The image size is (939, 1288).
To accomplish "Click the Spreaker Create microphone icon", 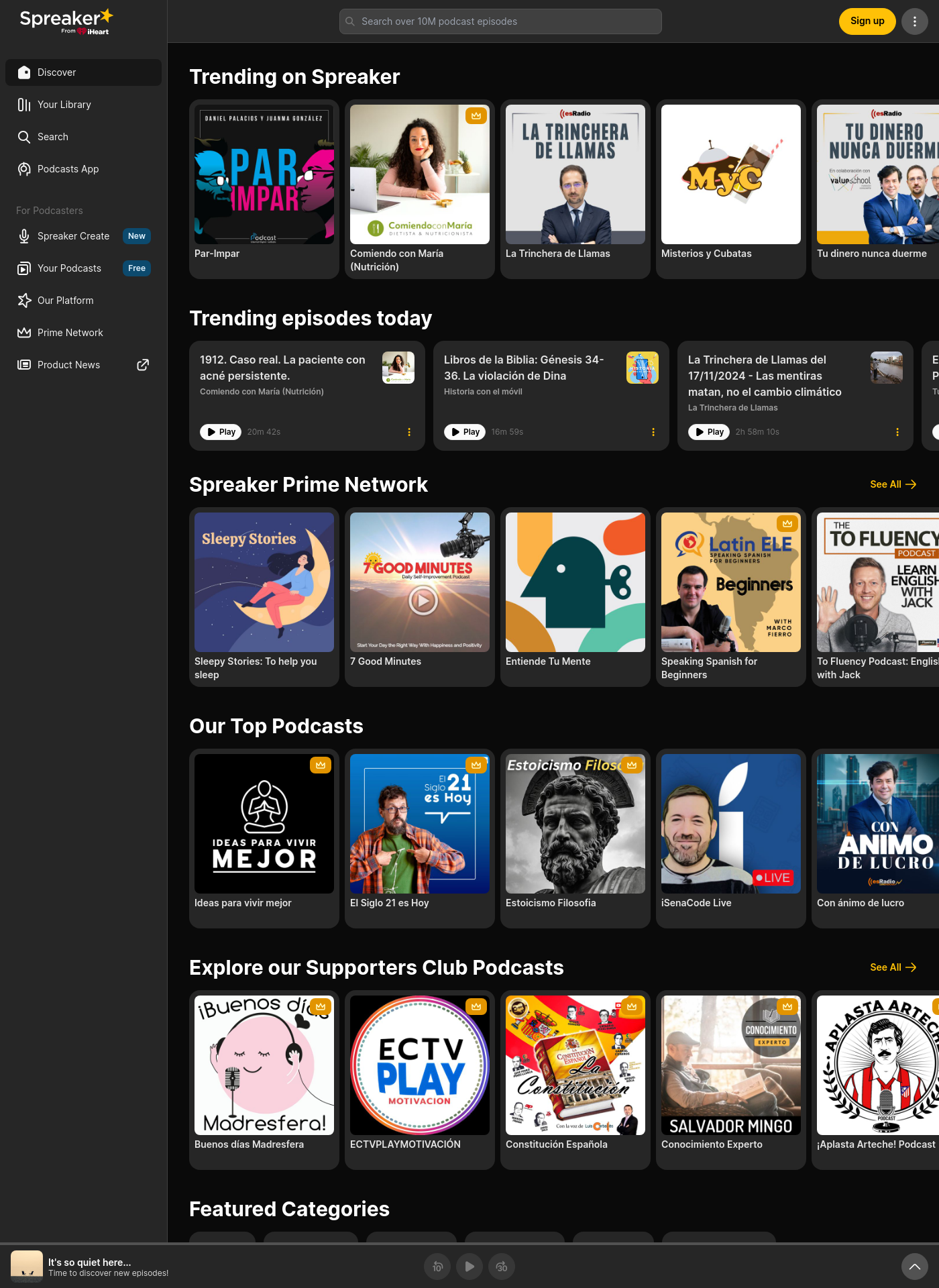I will (24, 236).
